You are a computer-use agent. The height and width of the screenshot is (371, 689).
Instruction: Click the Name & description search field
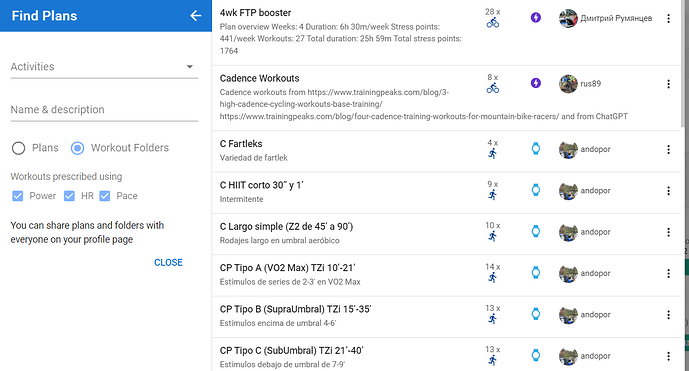(x=104, y=110)
